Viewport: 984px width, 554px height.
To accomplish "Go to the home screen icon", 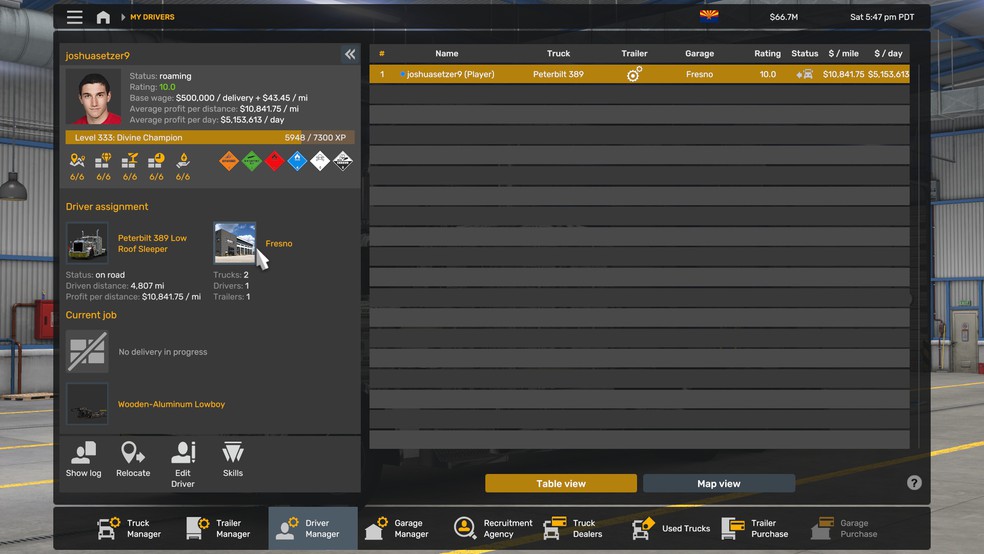I will click(103, 17).
